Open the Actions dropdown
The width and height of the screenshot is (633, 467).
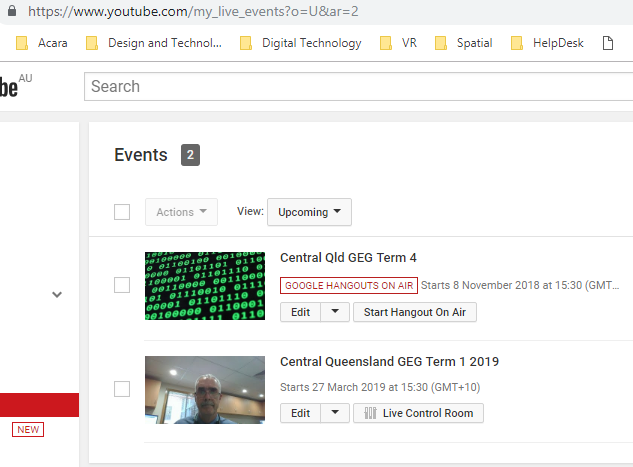[x=181, y=212]
